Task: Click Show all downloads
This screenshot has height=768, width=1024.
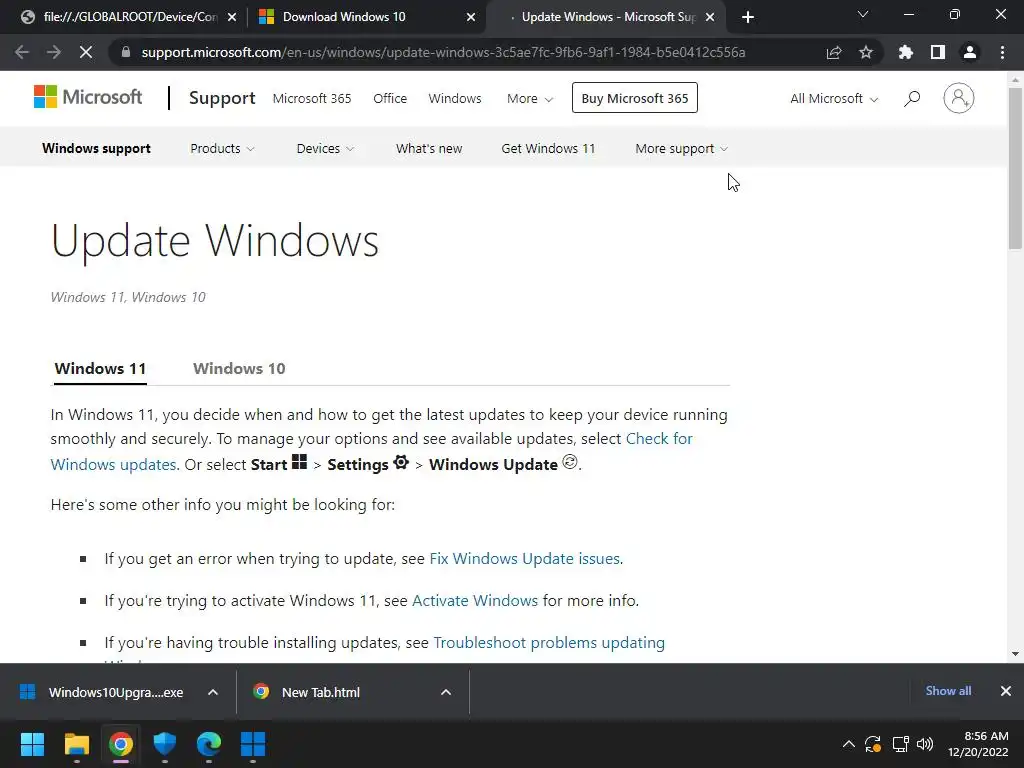Action: [x=948, y=691]
